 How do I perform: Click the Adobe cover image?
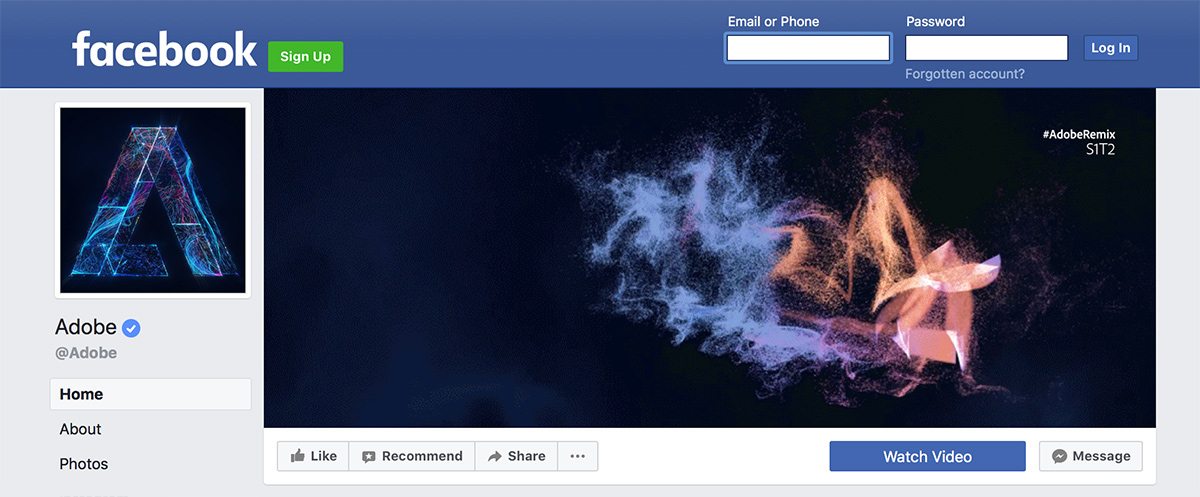click(x=709, y=258)
